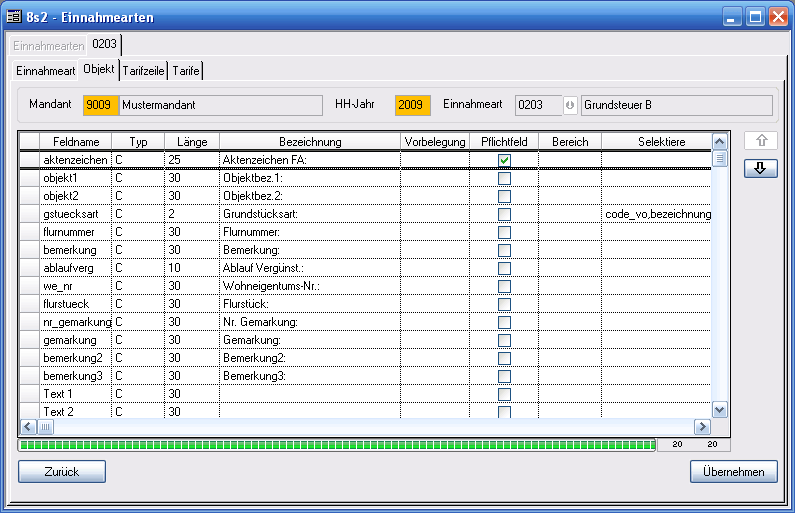The width and height of the screenshot is (795, 513).
Task: Click the Bezeichnung cell 'Grundstücksart:'
Action: [309, 214]
